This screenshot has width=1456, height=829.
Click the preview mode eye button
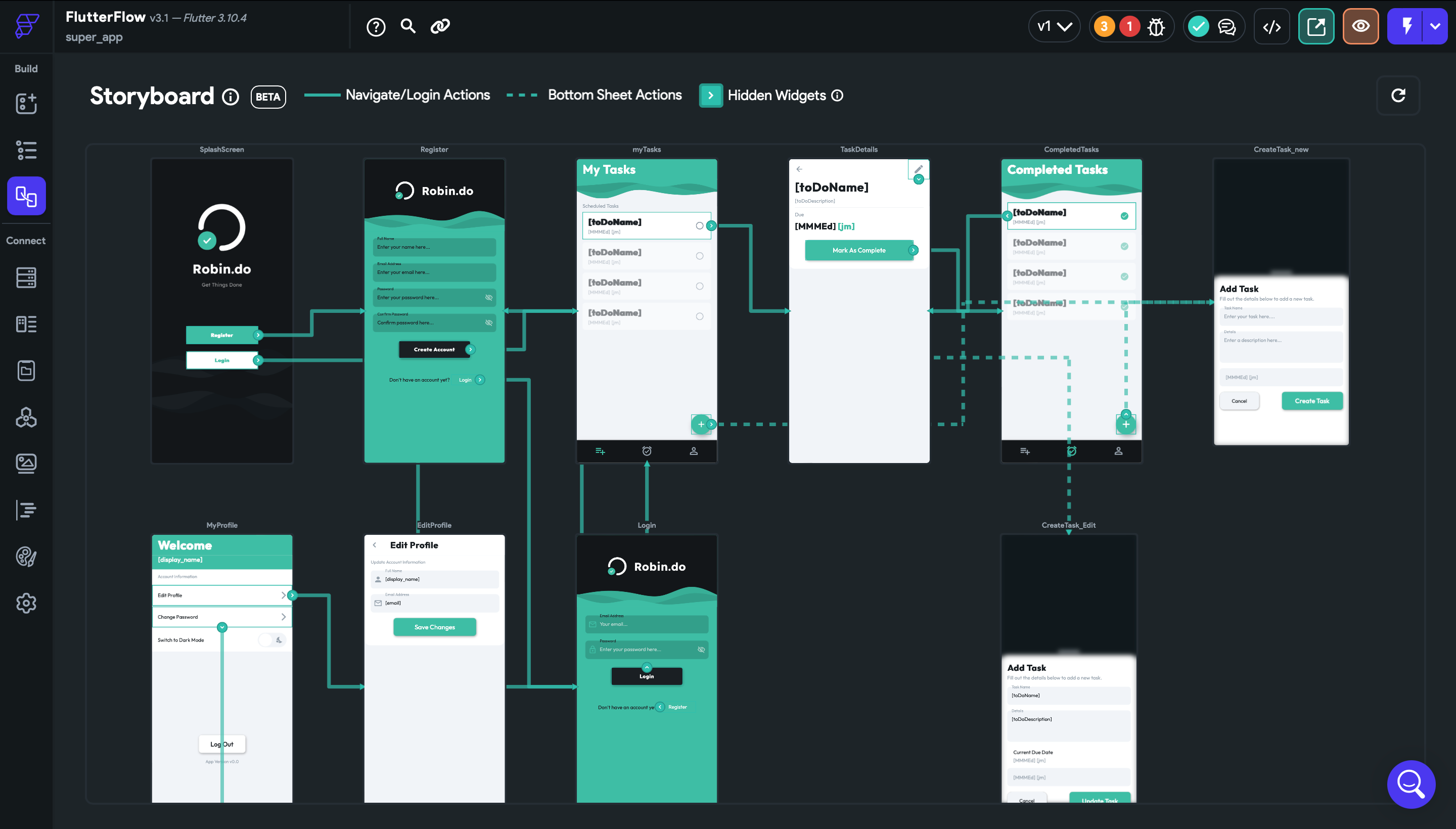pos(1360,26)
